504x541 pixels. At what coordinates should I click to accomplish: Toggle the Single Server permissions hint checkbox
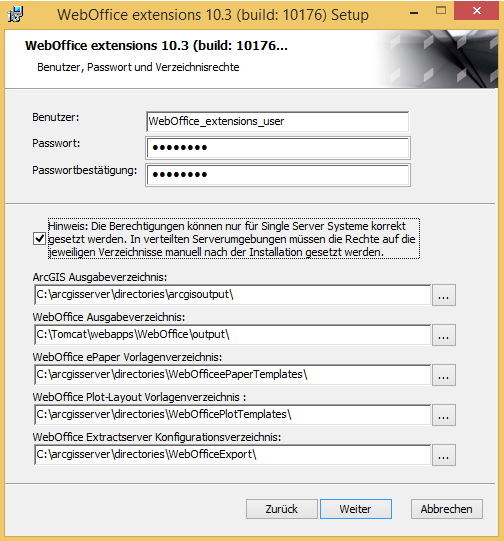[x=39, y=238]
